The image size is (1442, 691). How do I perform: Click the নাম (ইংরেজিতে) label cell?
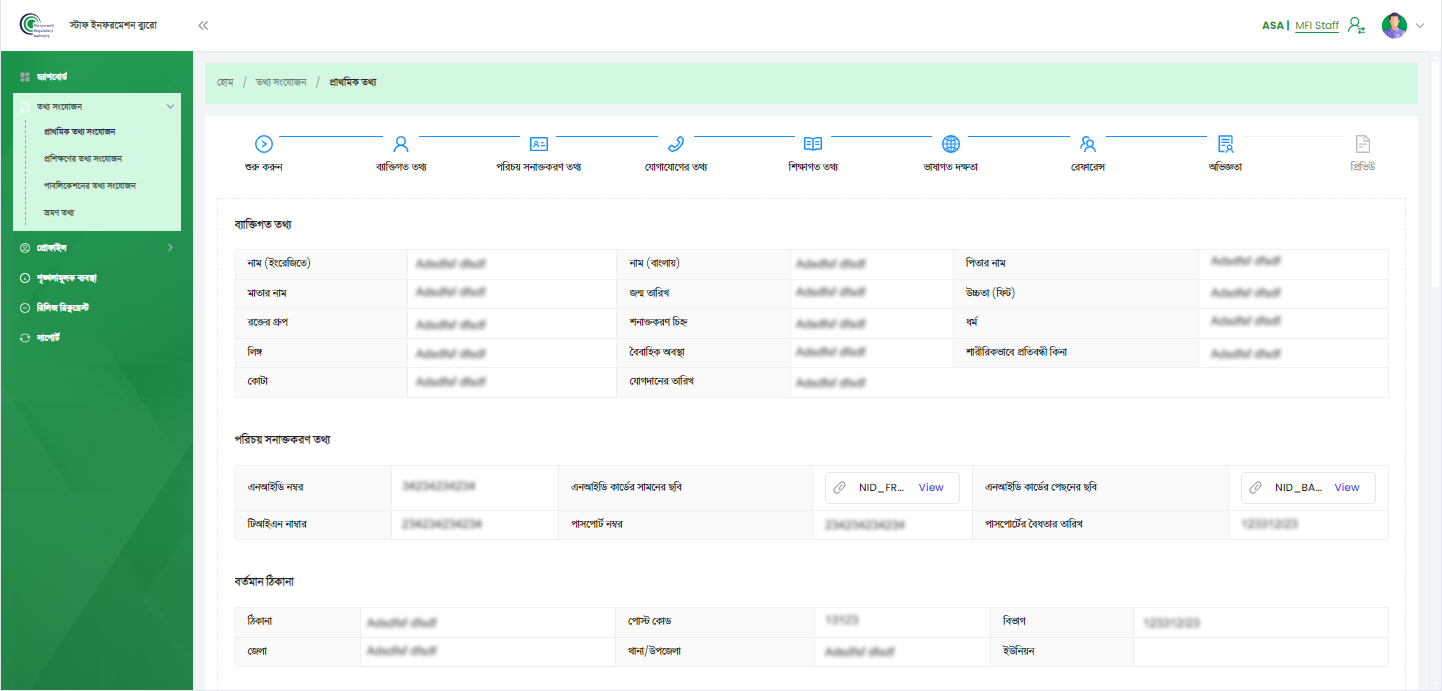[321, 264]
